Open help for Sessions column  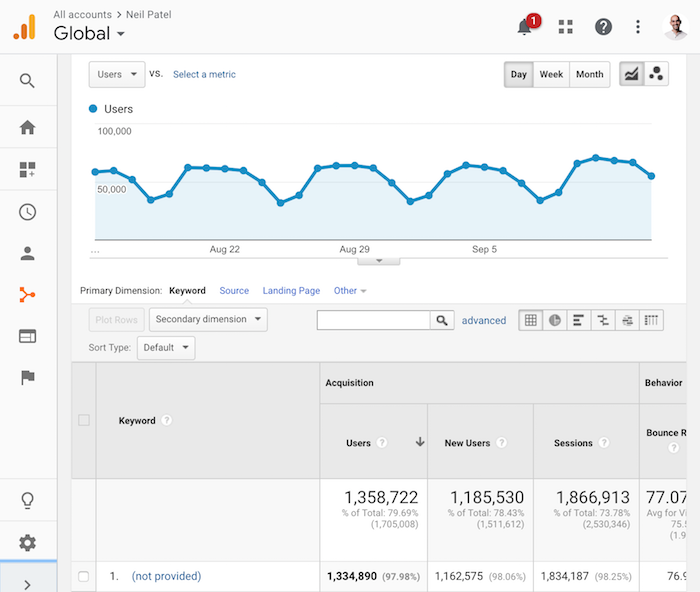tap(604, 442)
